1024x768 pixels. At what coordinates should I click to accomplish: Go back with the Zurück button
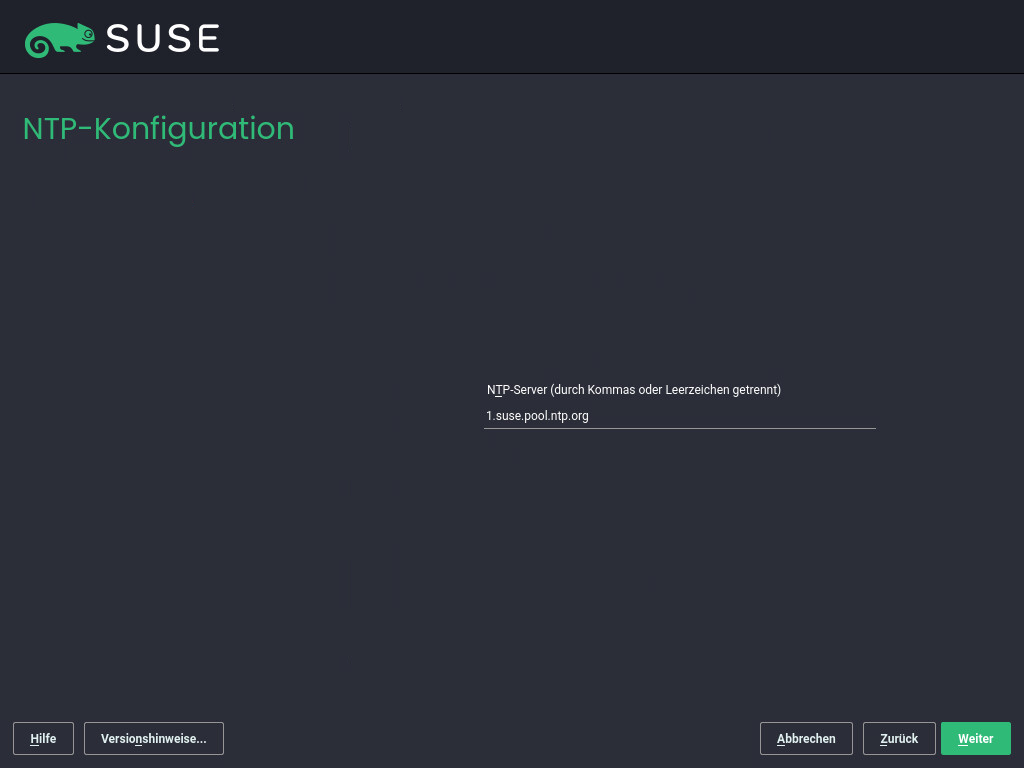(898, 738)
